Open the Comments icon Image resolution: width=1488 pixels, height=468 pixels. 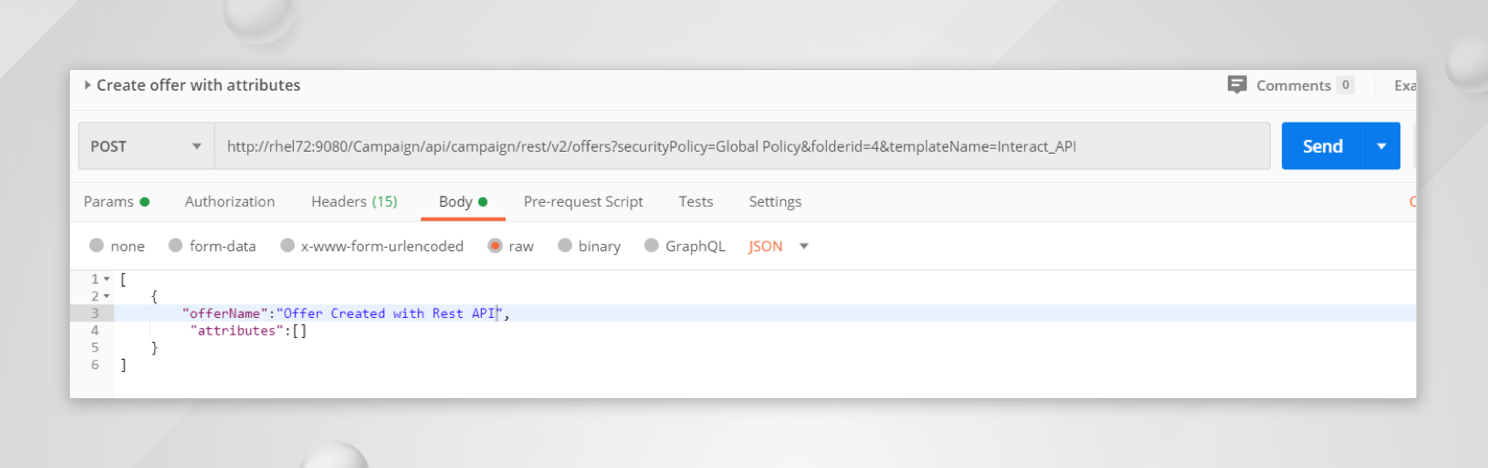1237,85
